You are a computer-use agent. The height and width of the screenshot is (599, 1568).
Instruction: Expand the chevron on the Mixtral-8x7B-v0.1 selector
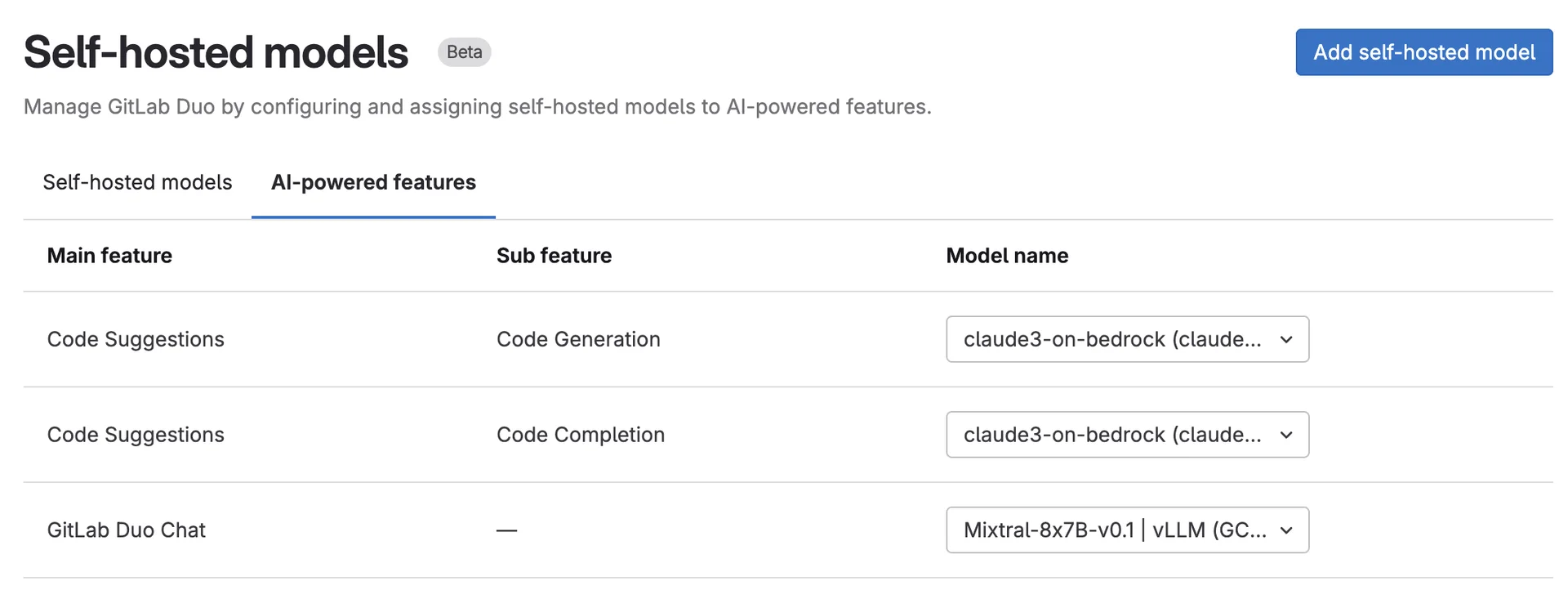1287,530
